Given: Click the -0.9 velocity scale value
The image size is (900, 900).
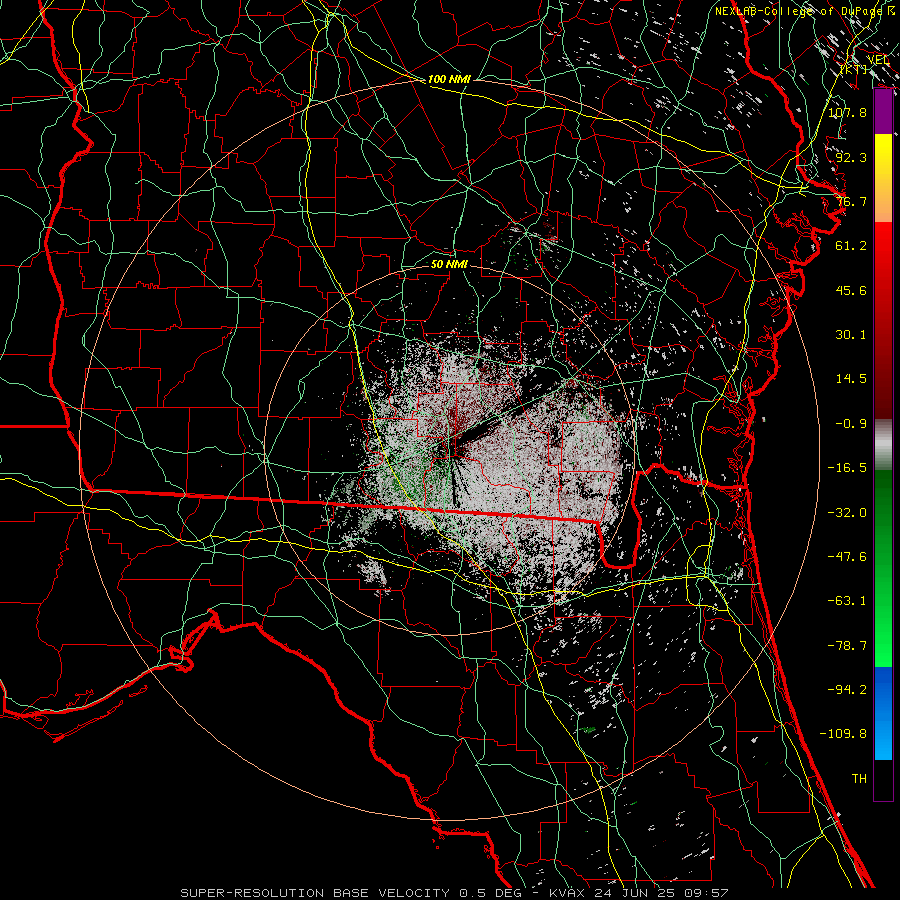Looking at the screenshot, I should click(x=851, y=424).
